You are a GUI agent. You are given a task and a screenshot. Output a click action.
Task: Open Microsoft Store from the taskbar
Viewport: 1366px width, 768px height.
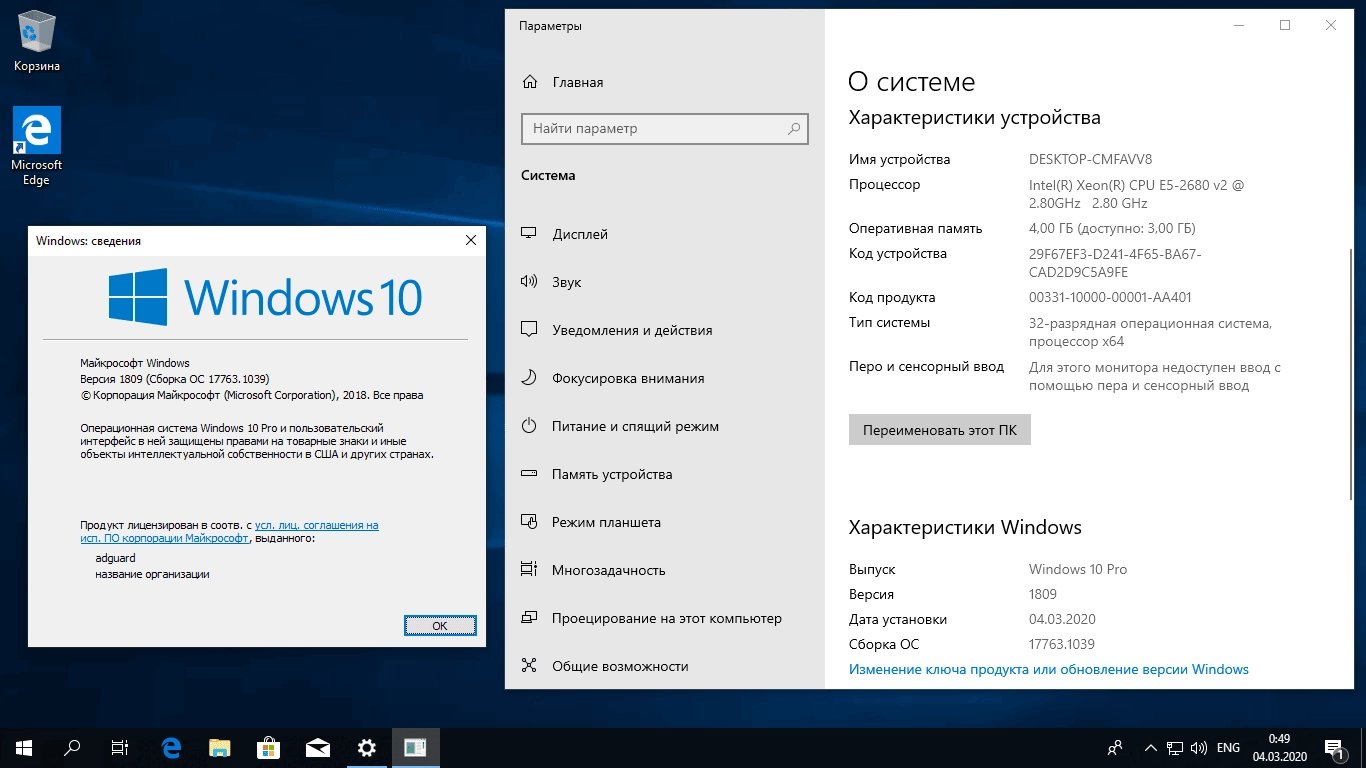[269, 748]
